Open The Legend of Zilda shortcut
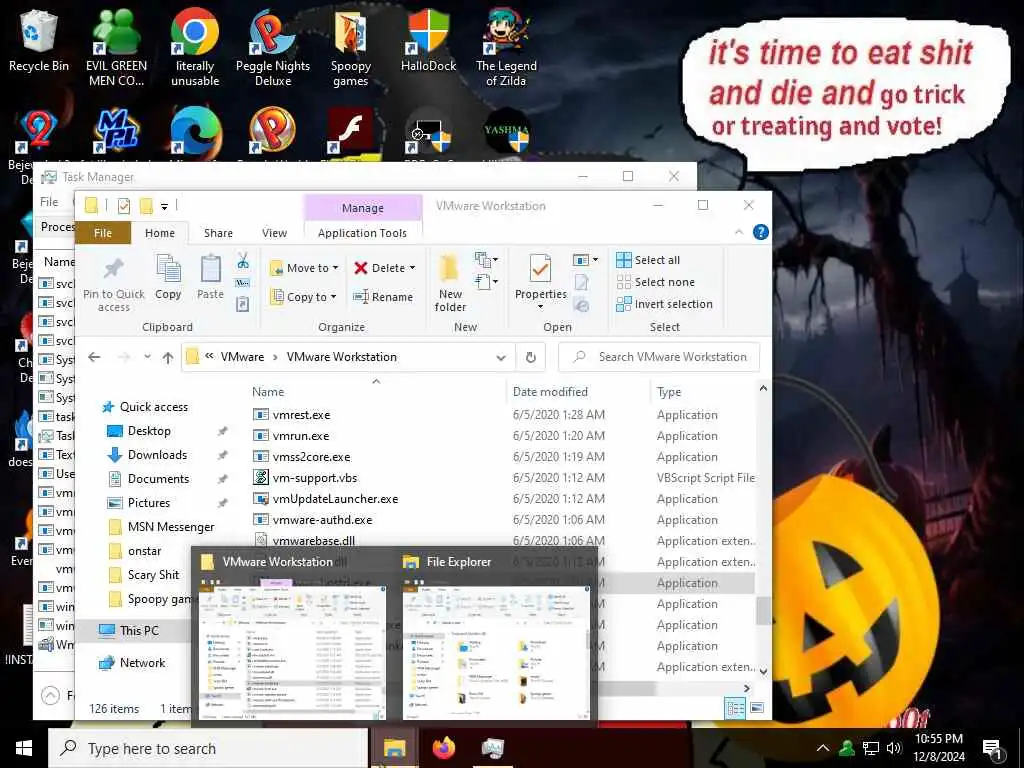The width and height of the screenshot is (1024, 768). pos(506,47)
